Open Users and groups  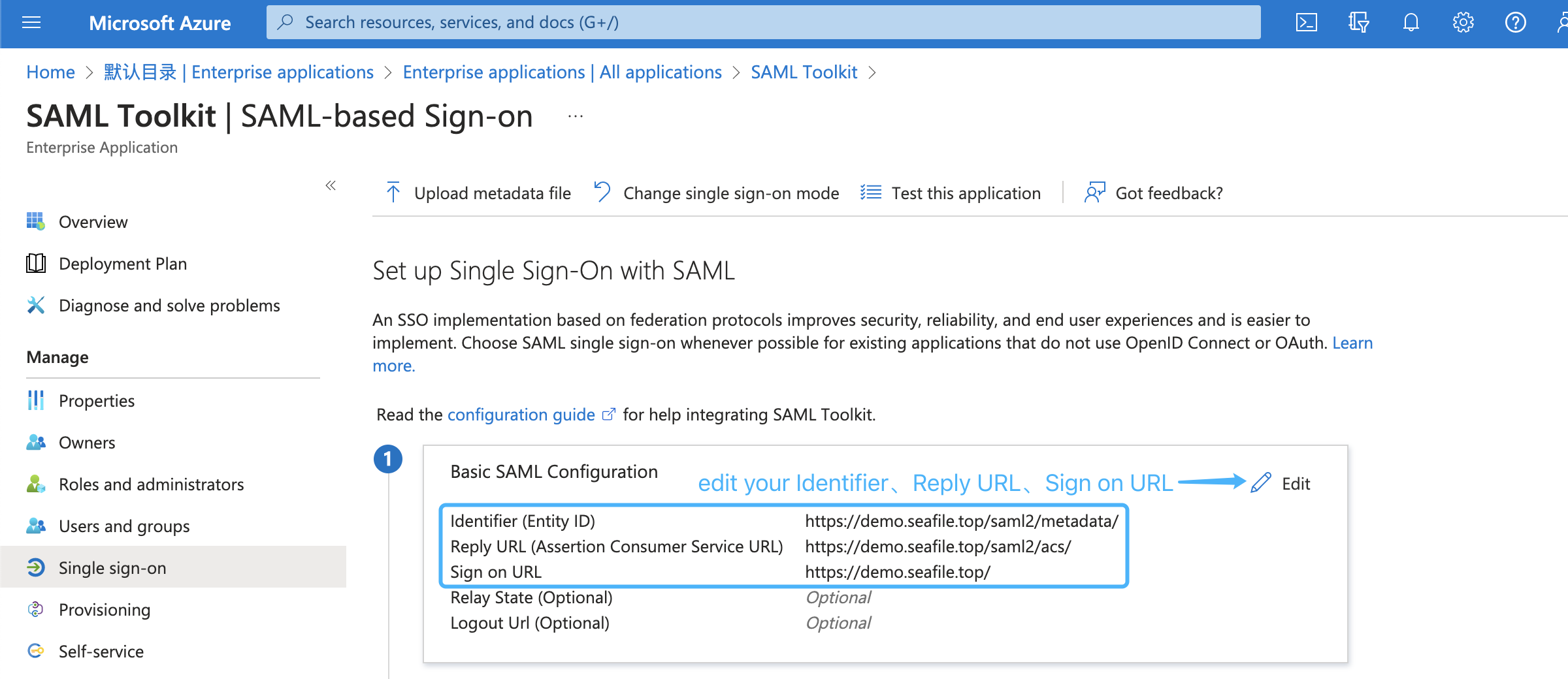pyautogui.click(x=124, y=526)
